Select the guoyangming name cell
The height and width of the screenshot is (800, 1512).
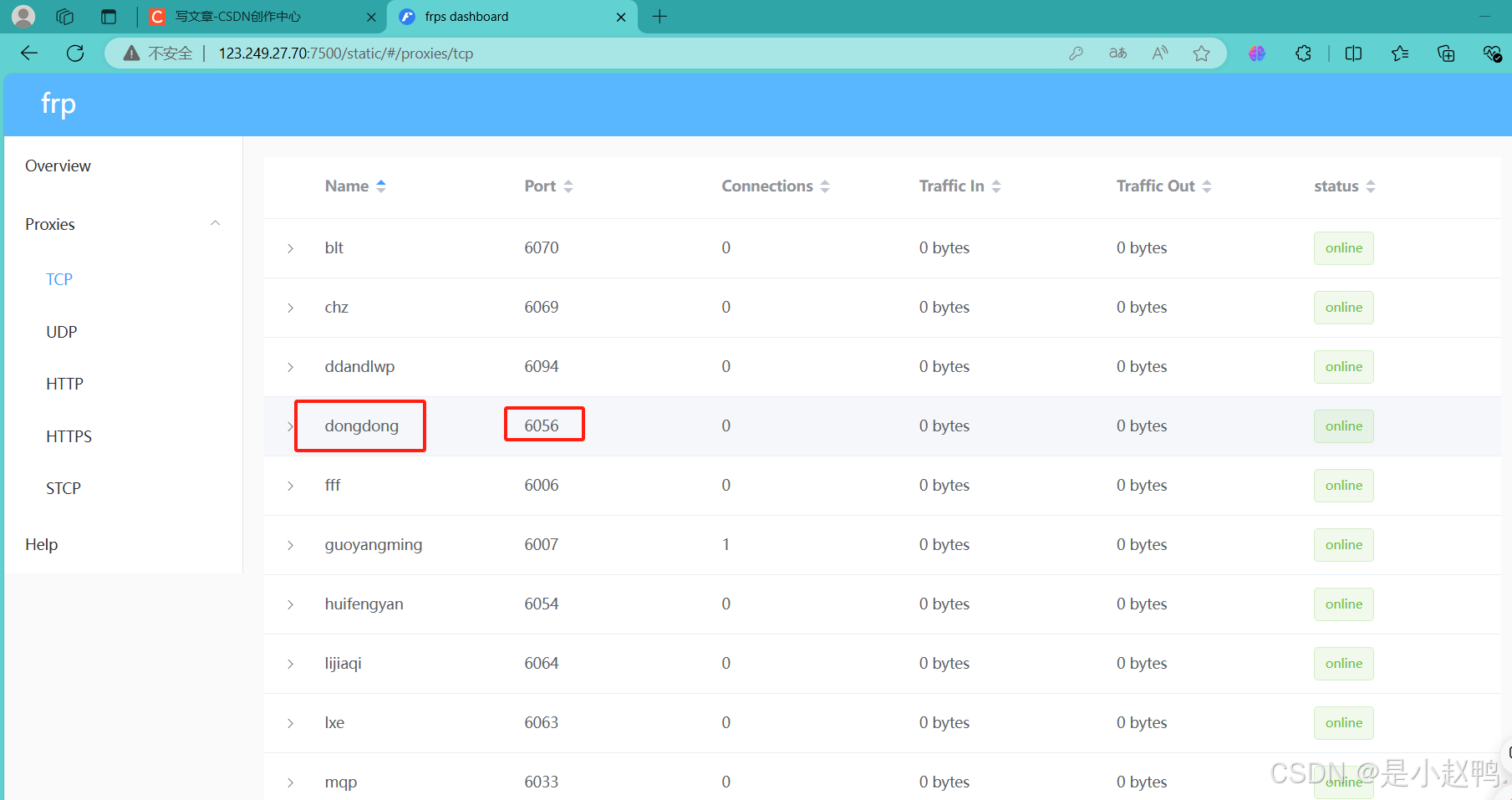tap(374, 545)
